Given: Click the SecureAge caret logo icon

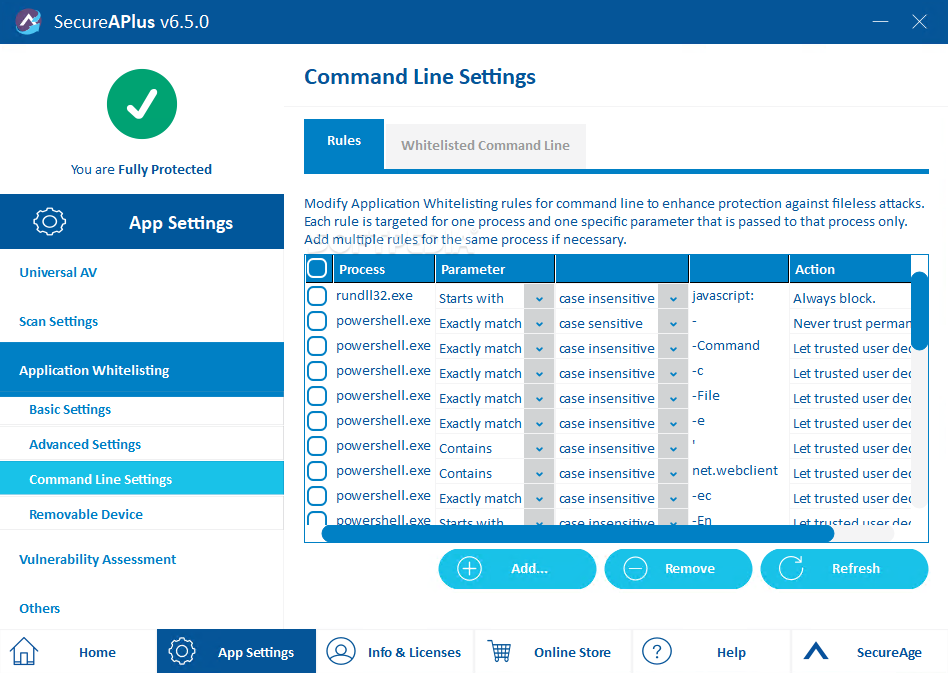Looking at the screenshot, I should coord(816,651).
